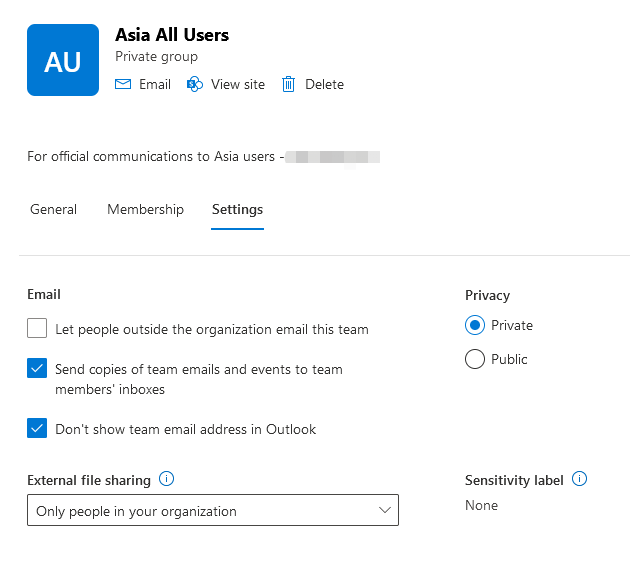
Task: Click the SharePoint icon beside View site
Action: [x=195, y=85]
